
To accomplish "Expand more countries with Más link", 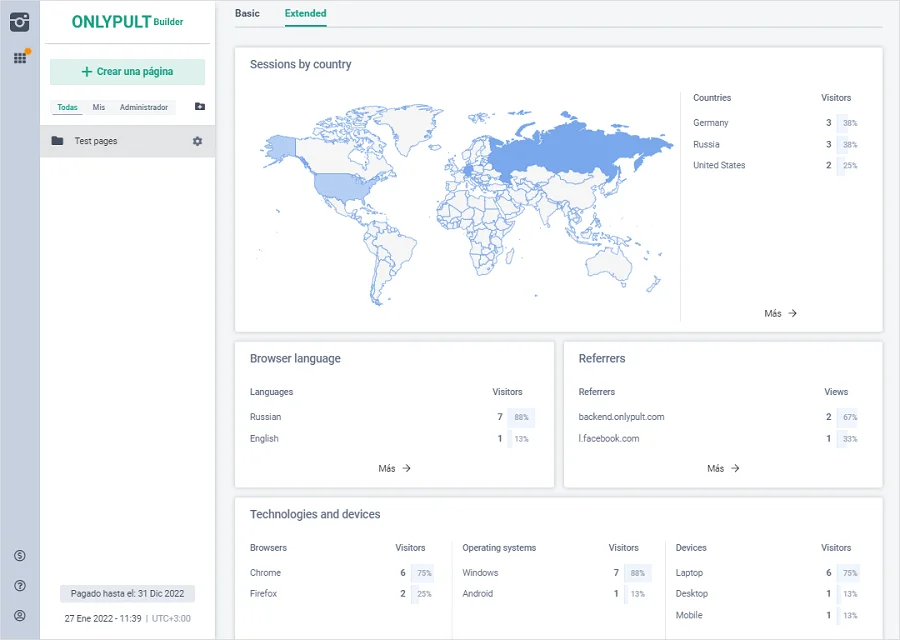I will tap(780, 313).
